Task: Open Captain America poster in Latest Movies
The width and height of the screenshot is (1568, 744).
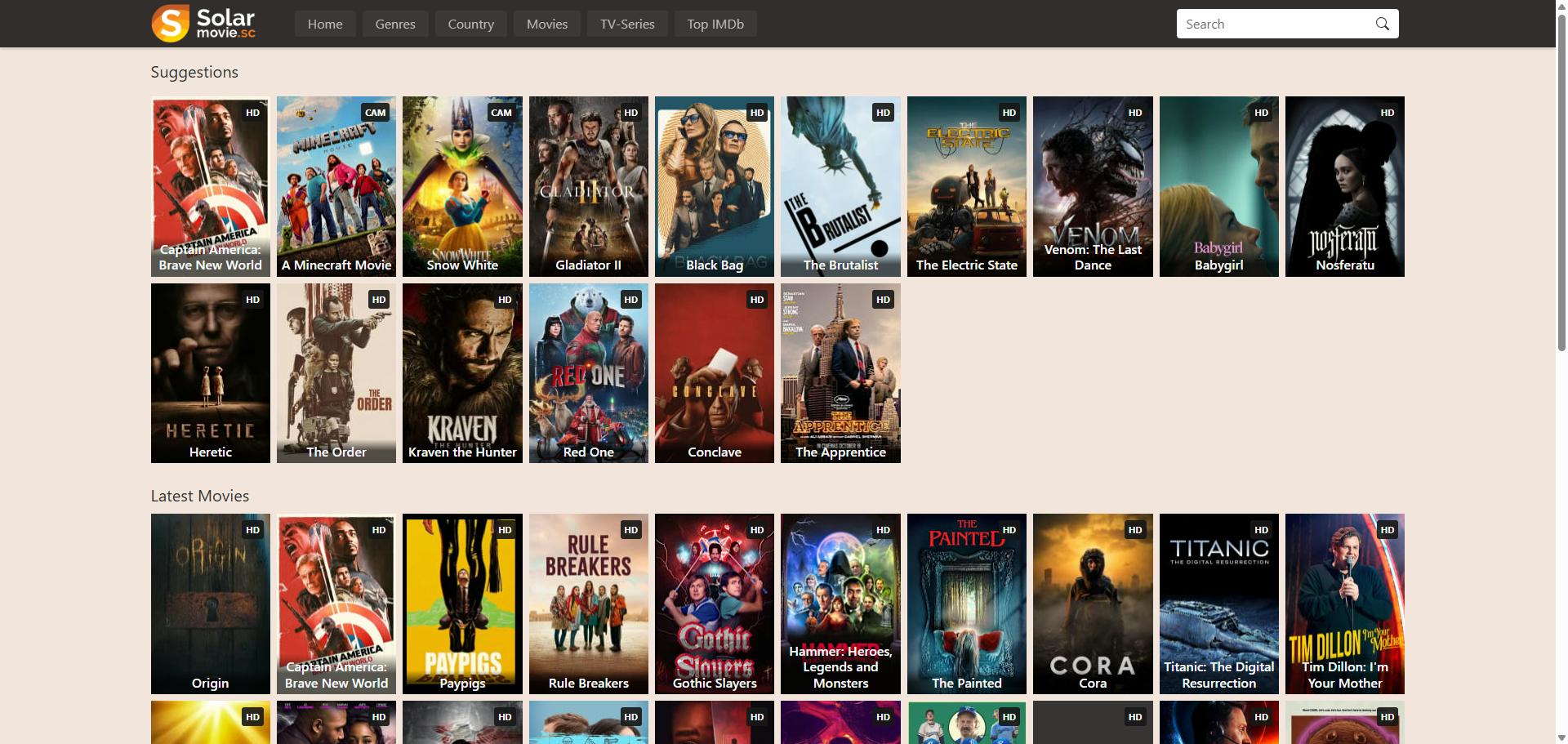Action: click(336, 604)
